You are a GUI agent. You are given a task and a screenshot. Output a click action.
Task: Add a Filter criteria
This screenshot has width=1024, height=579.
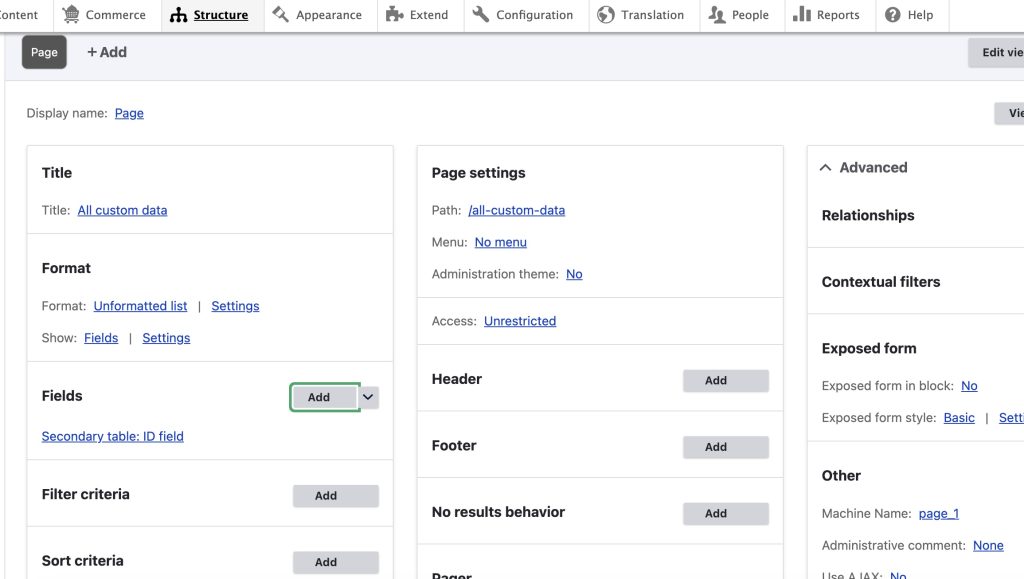click(336, 495)
